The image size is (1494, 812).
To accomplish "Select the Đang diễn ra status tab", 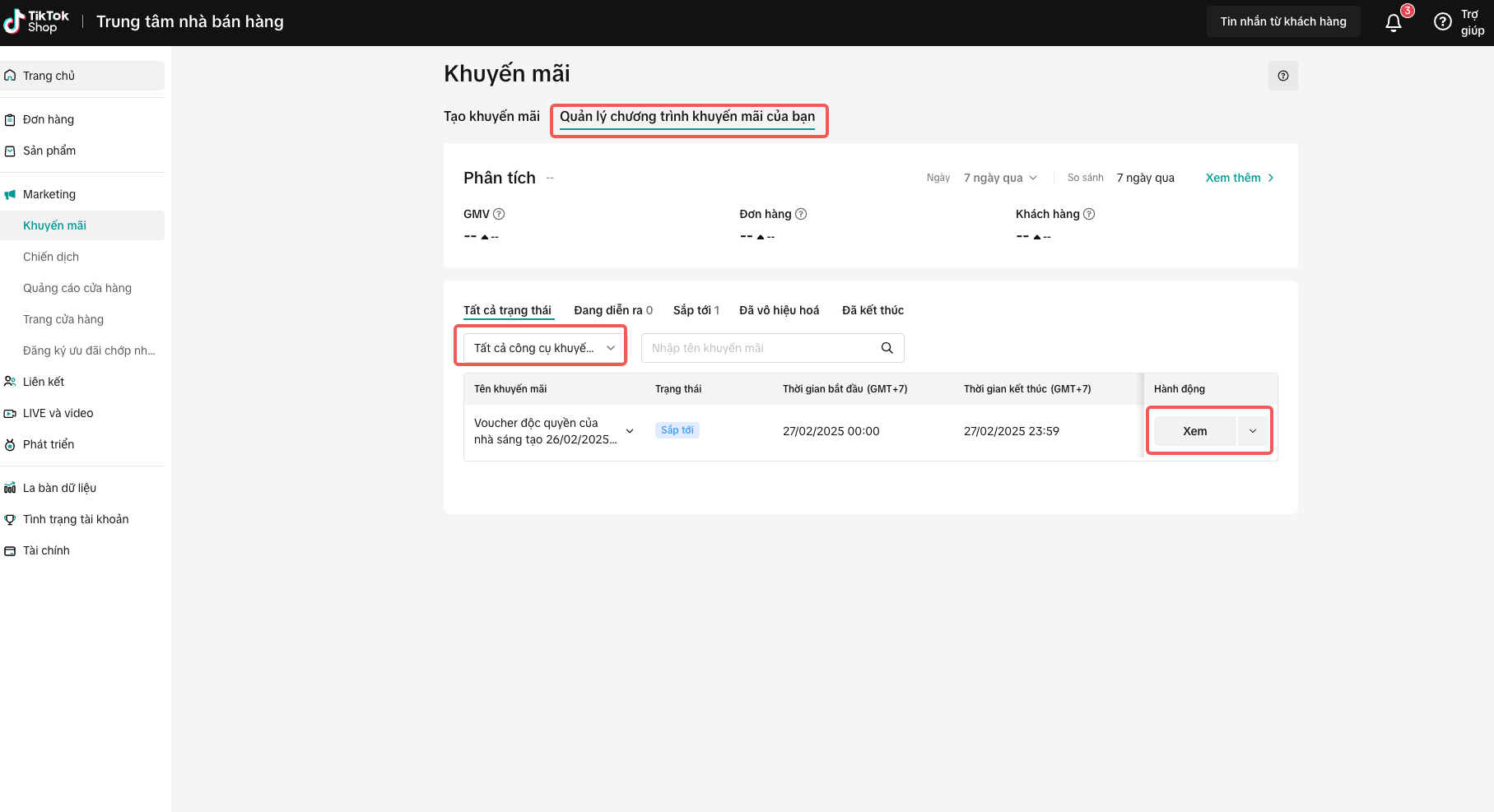I will coord(612,310).
